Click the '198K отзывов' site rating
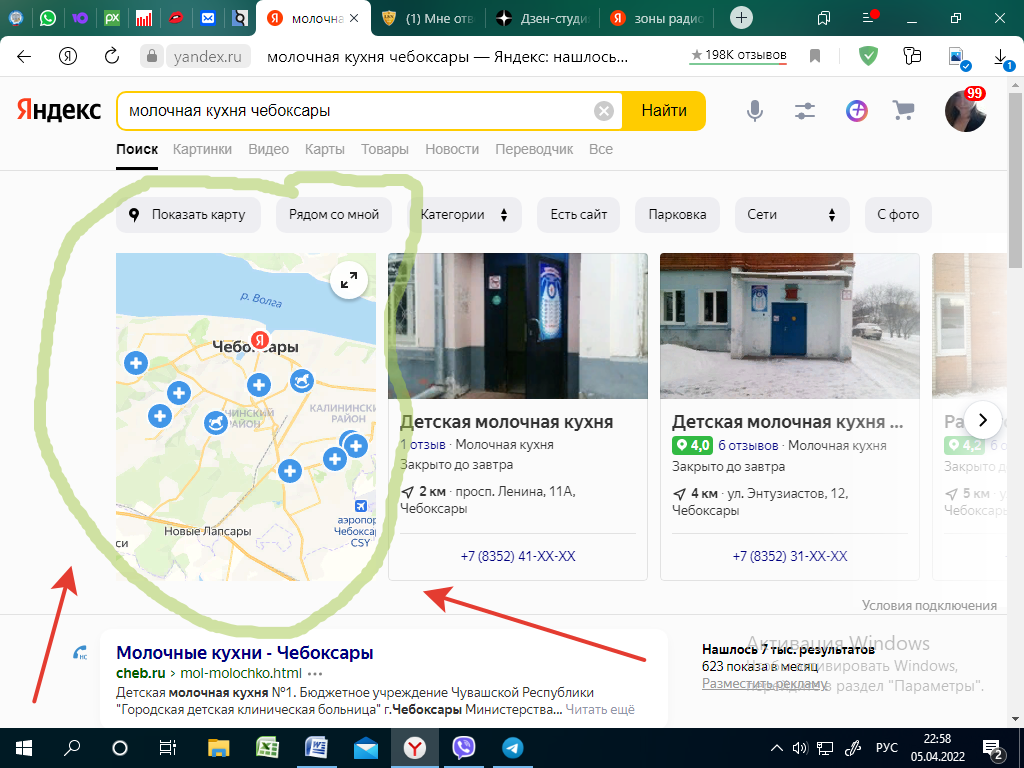 pyautogui.click(x=739, y=56)
